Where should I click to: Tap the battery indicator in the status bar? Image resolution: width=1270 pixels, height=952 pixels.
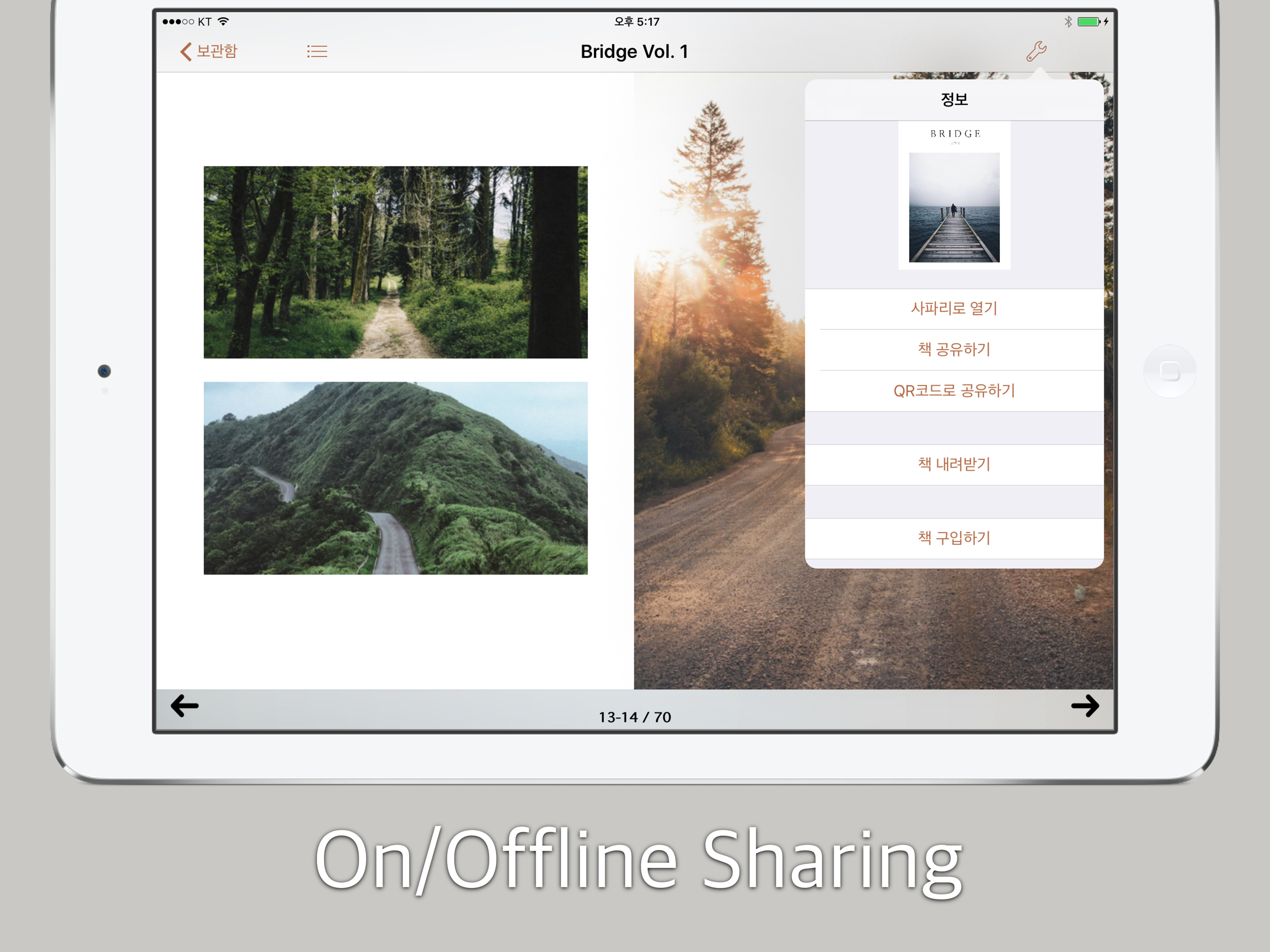click(1089, 22)
